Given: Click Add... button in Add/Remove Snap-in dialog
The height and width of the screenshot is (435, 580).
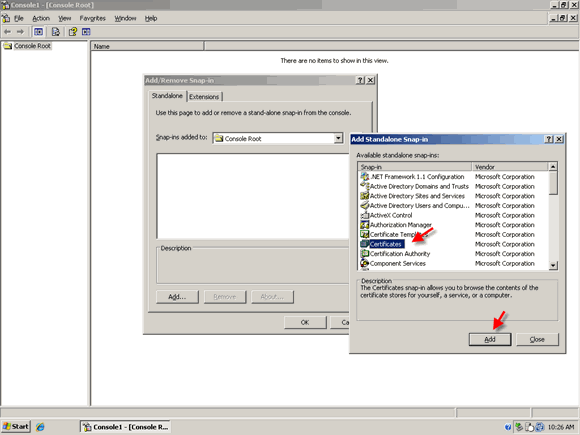Looking at the screenshot, I should pos(177,297).
